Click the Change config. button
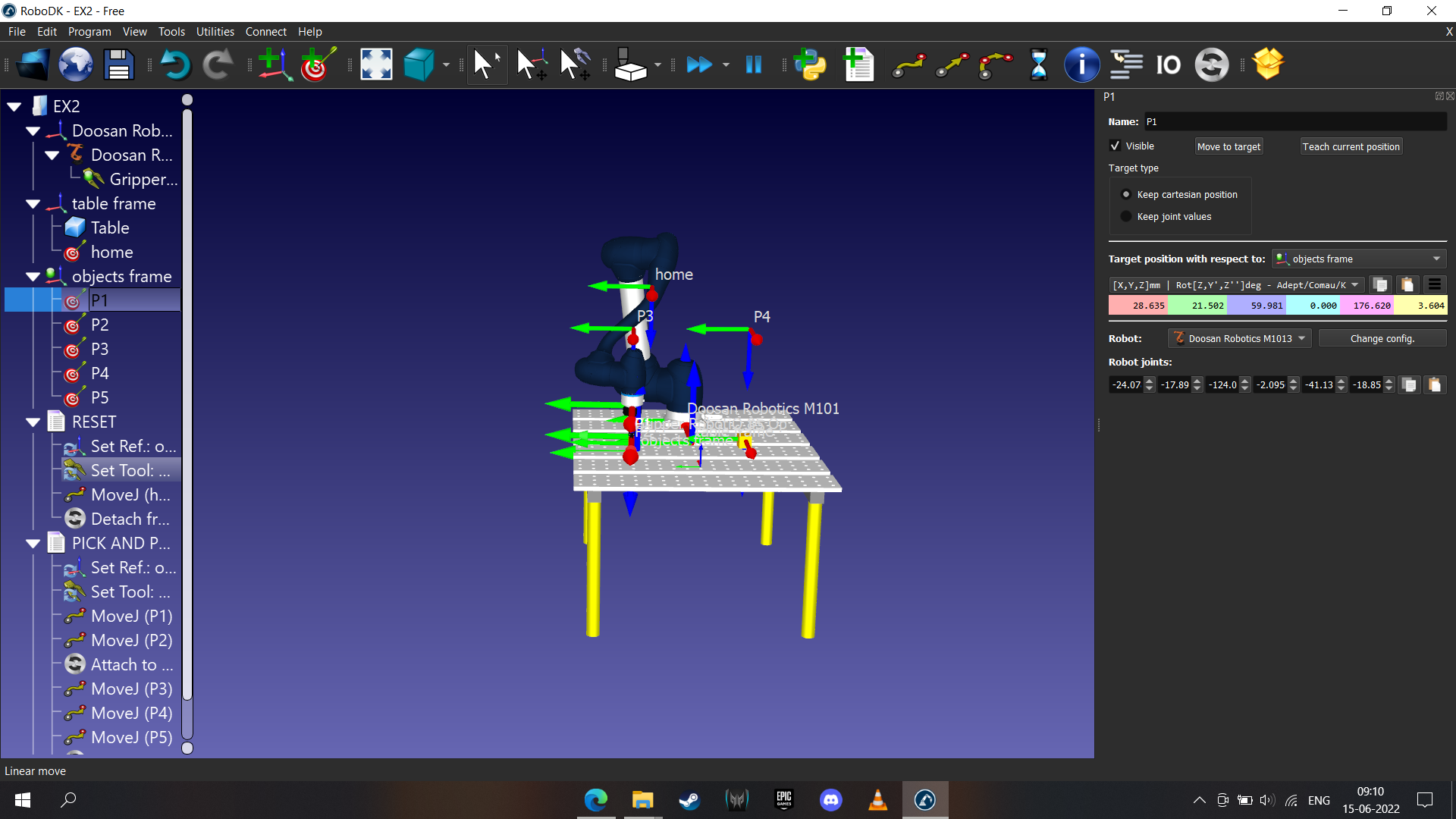The width and height of the screenshot is (1456, 819). pos(1382,338)
